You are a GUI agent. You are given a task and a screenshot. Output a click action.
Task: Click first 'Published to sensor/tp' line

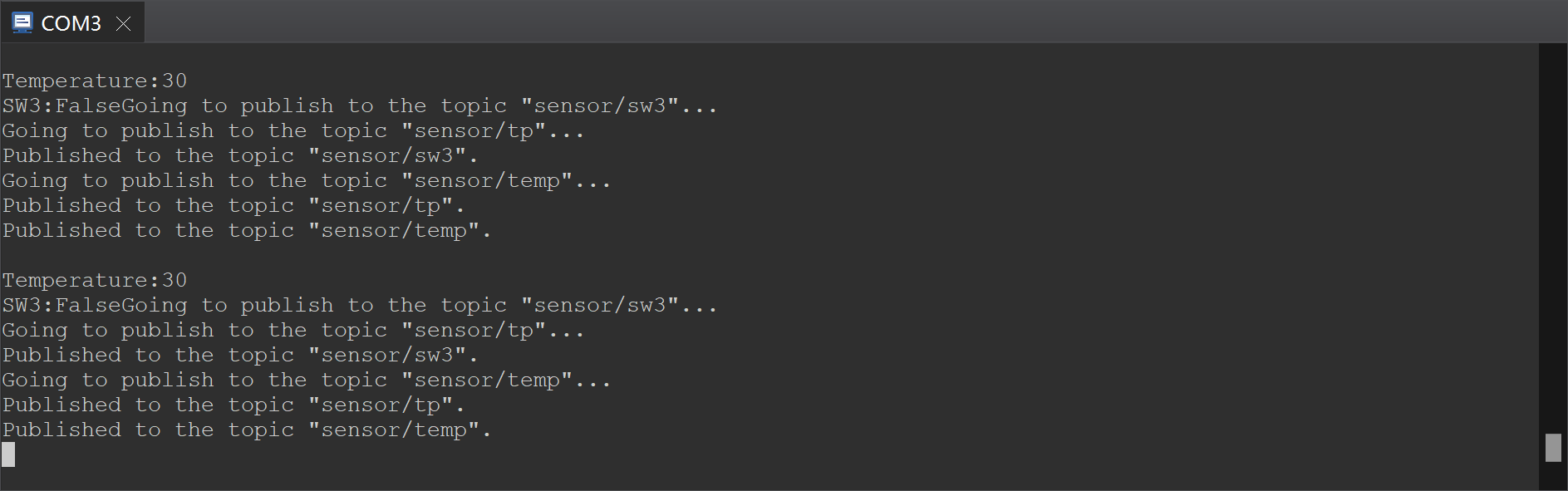tap(233, 205)
